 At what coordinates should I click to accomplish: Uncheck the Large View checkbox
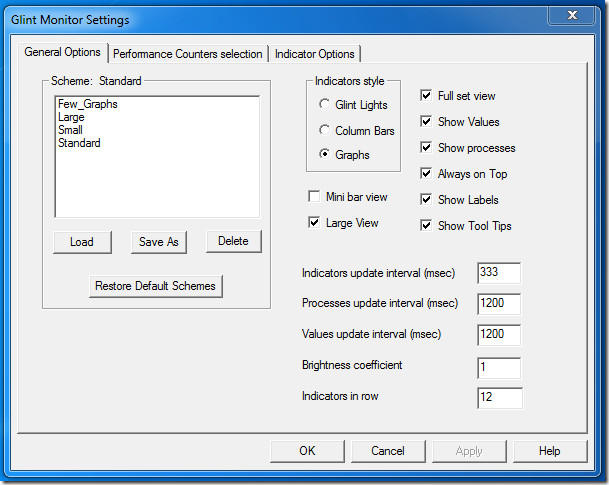pyautogui.click(x=315, y=223)
